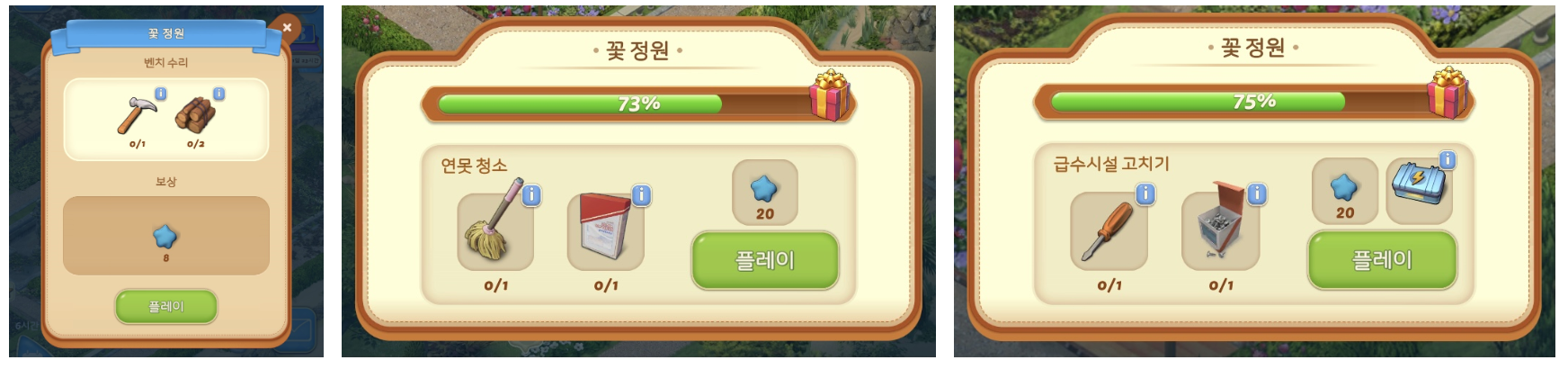Click the blue energy toolbox reward
The height and width of the screenshot is (369, 1568).
click(1419, 190)
